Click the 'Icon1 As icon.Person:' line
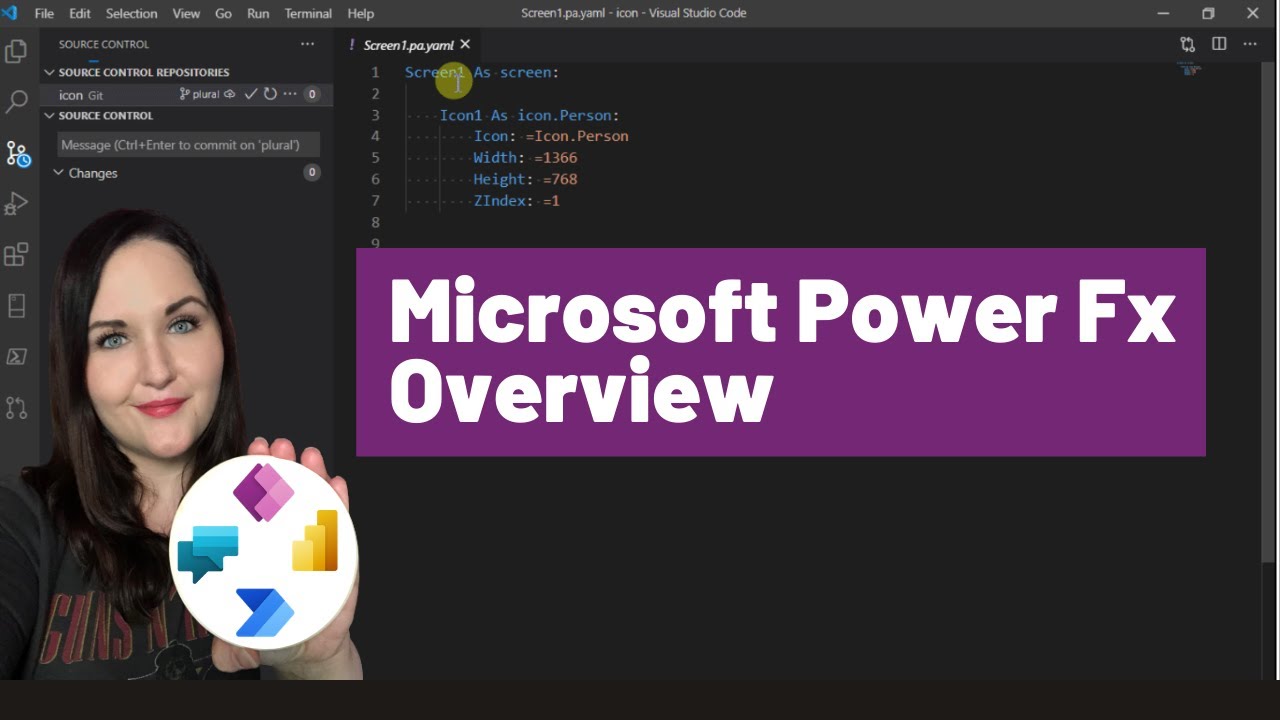Viewport: 1280px width, 720px height. click(x=530, y=115)
